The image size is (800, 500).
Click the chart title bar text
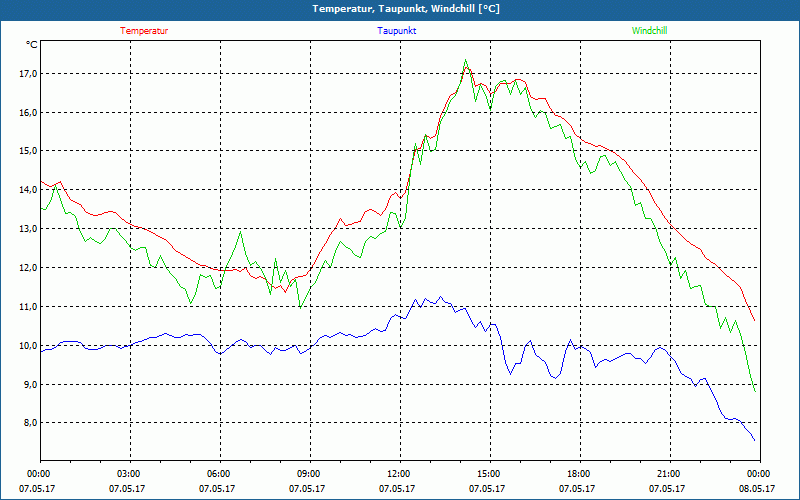[405, 9]
